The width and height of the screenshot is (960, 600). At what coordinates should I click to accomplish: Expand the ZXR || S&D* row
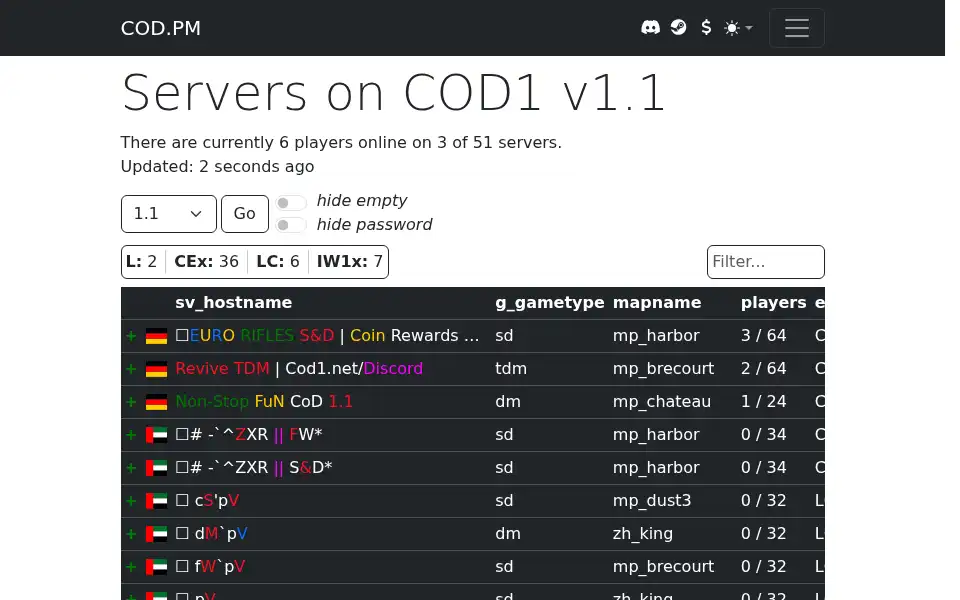[131, 468]
